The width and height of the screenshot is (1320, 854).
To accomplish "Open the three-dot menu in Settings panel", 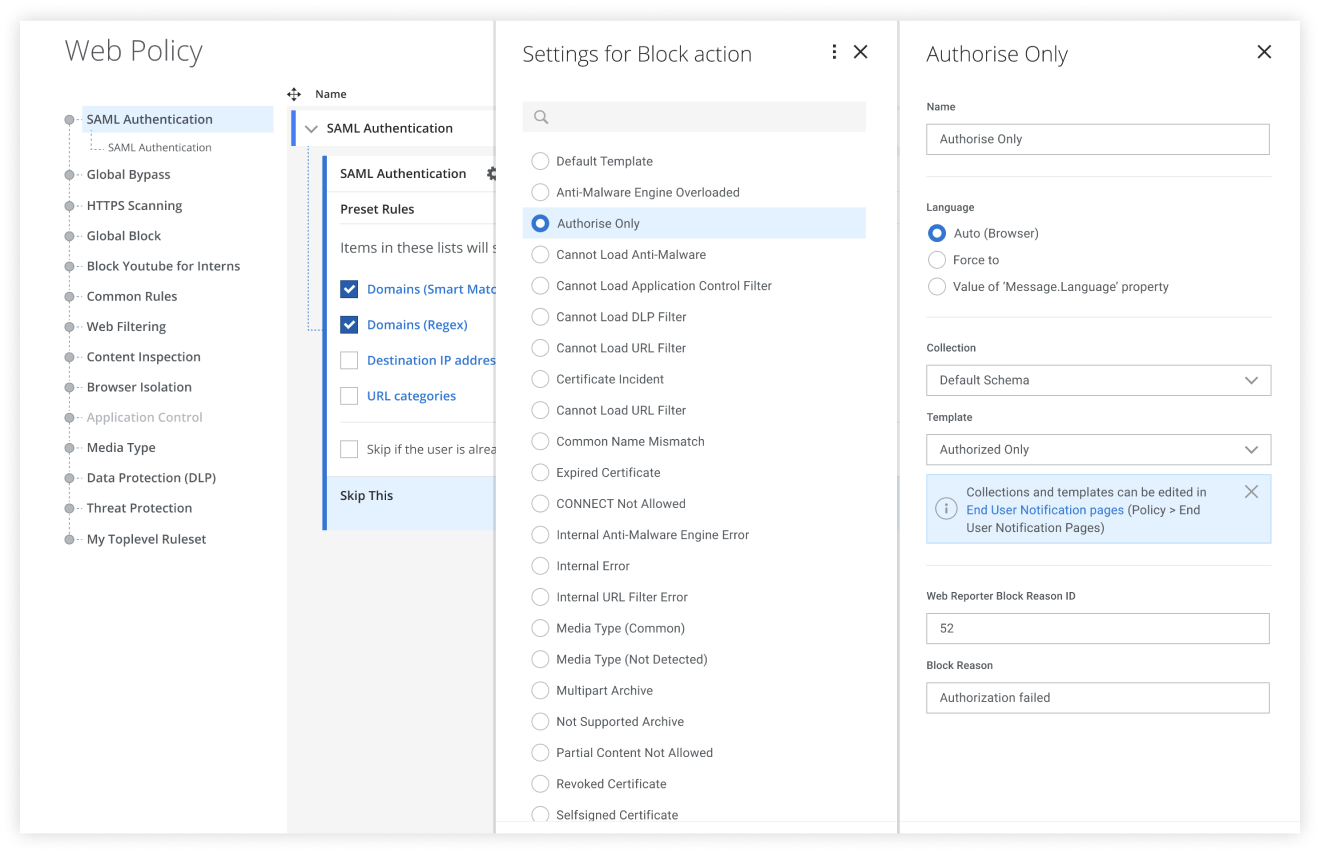I will pos(834,52).
